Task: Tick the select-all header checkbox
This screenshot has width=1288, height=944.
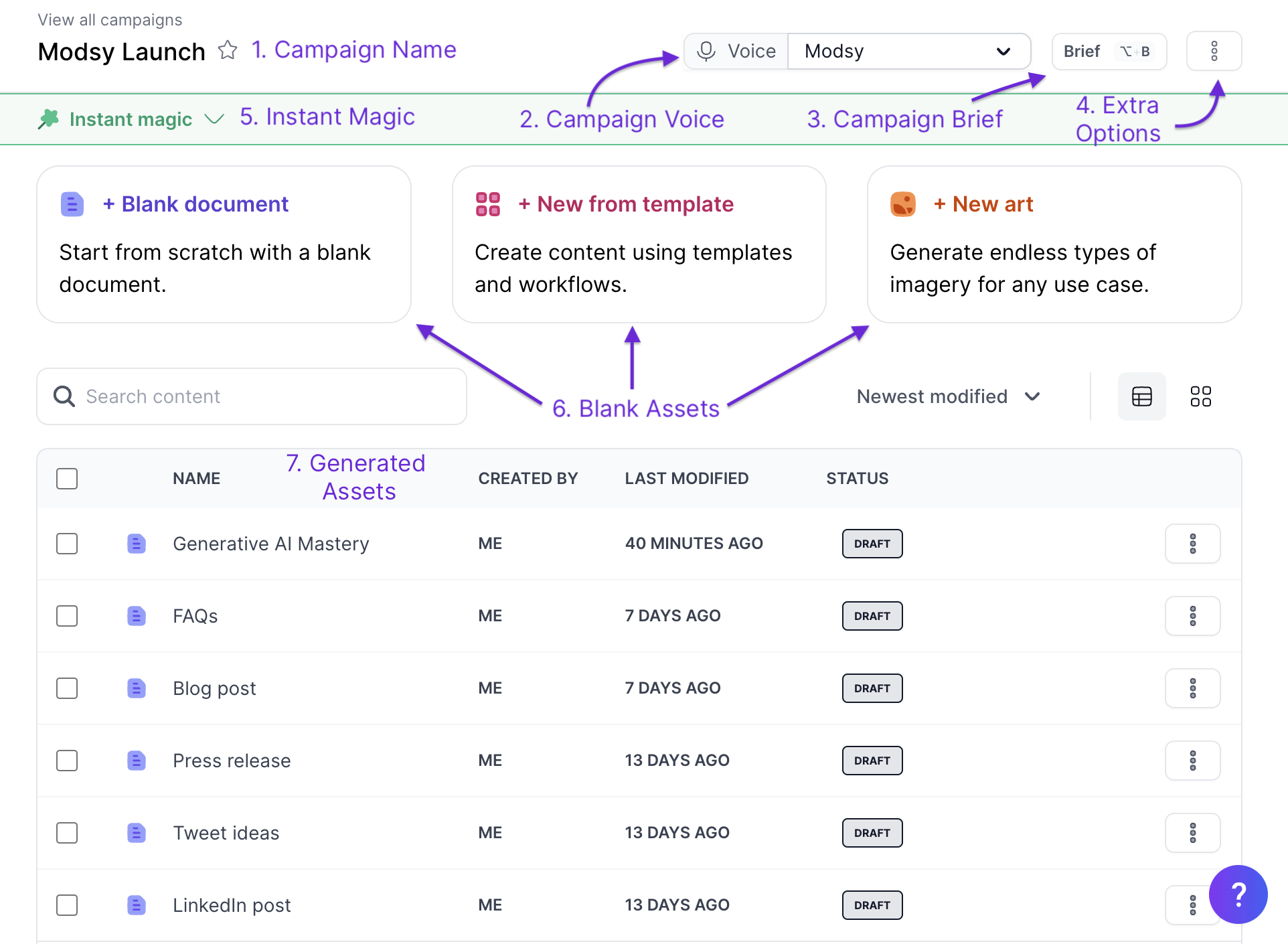Action: point(67,479)
